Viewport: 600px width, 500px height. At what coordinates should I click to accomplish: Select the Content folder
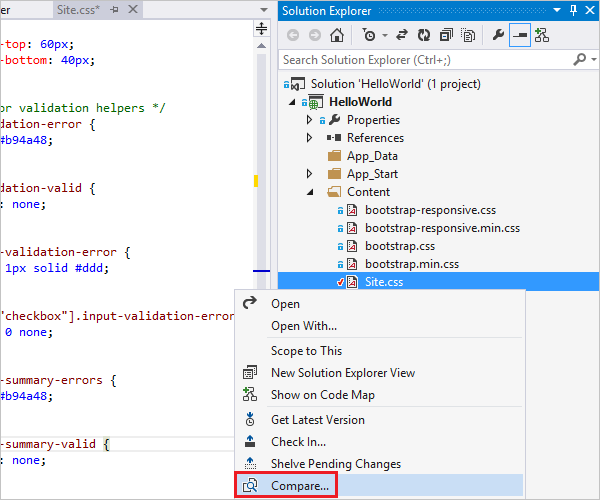point(368,192)
